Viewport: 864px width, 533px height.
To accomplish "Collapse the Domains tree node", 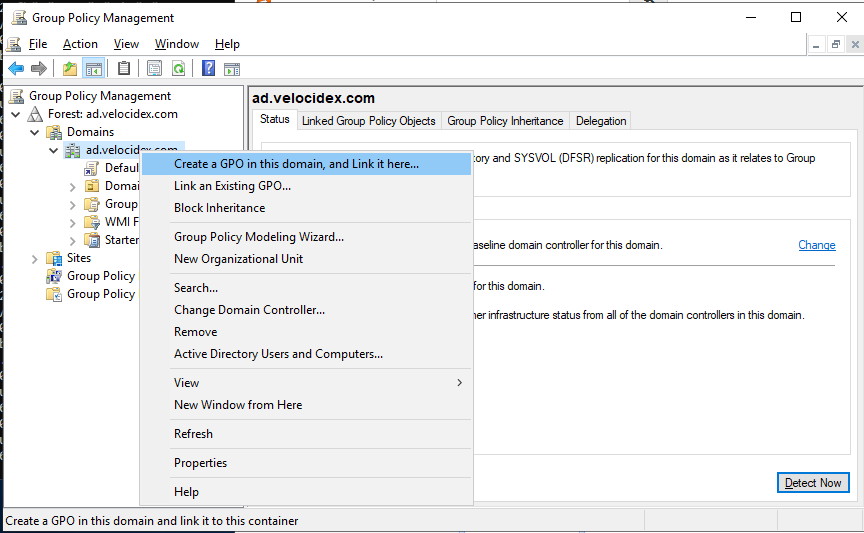I will [x=35, y=132].
